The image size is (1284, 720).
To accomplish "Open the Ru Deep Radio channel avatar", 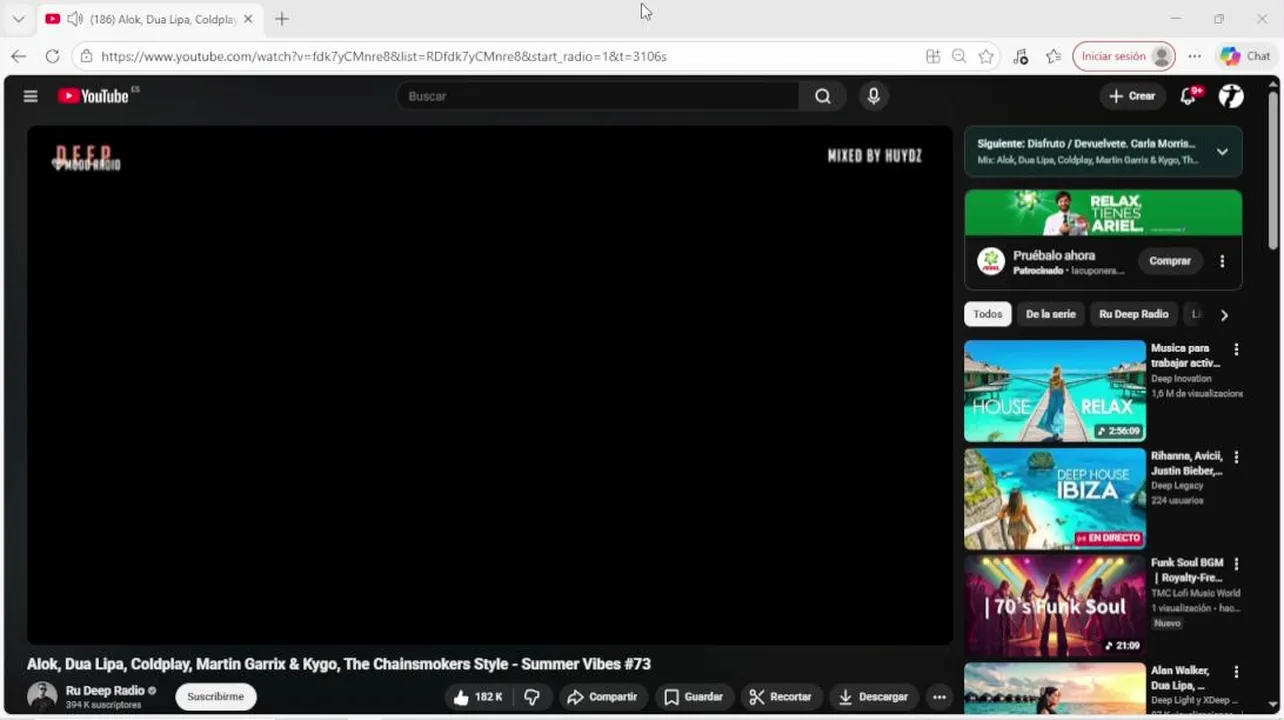I will tap(42, 696).
